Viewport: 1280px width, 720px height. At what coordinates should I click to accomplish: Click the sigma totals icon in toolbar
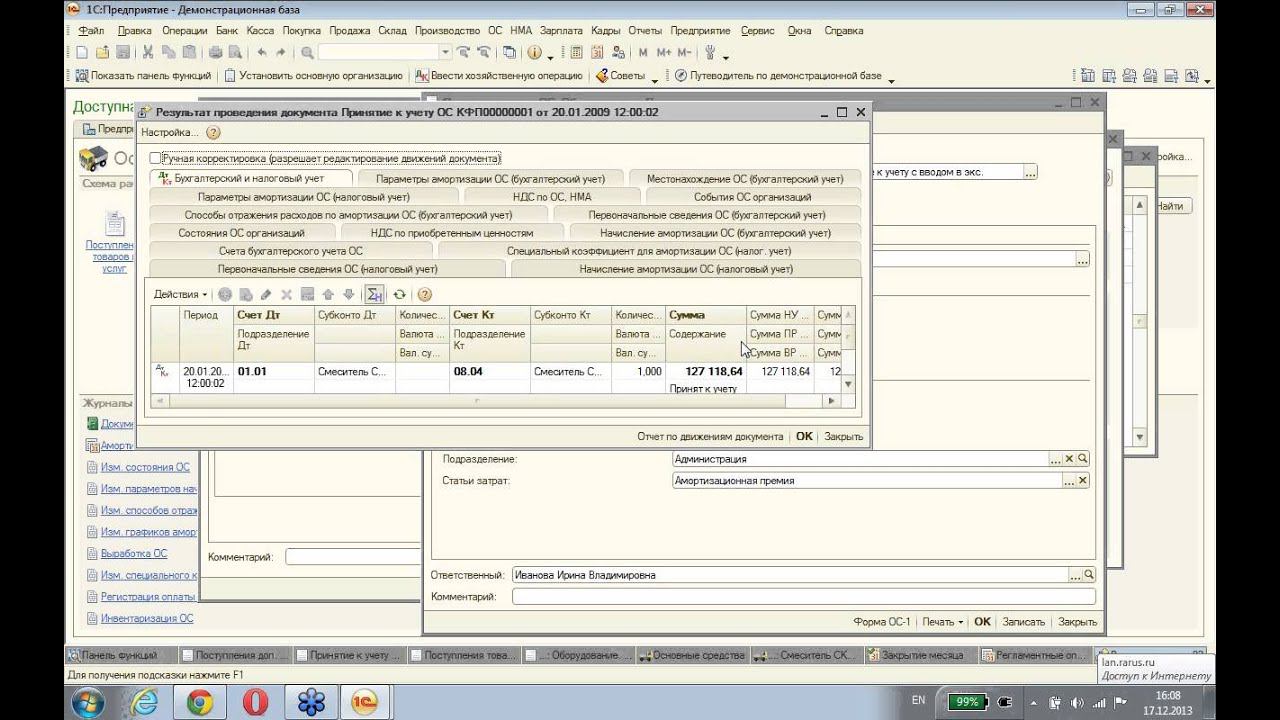click(x=375, y=295)
